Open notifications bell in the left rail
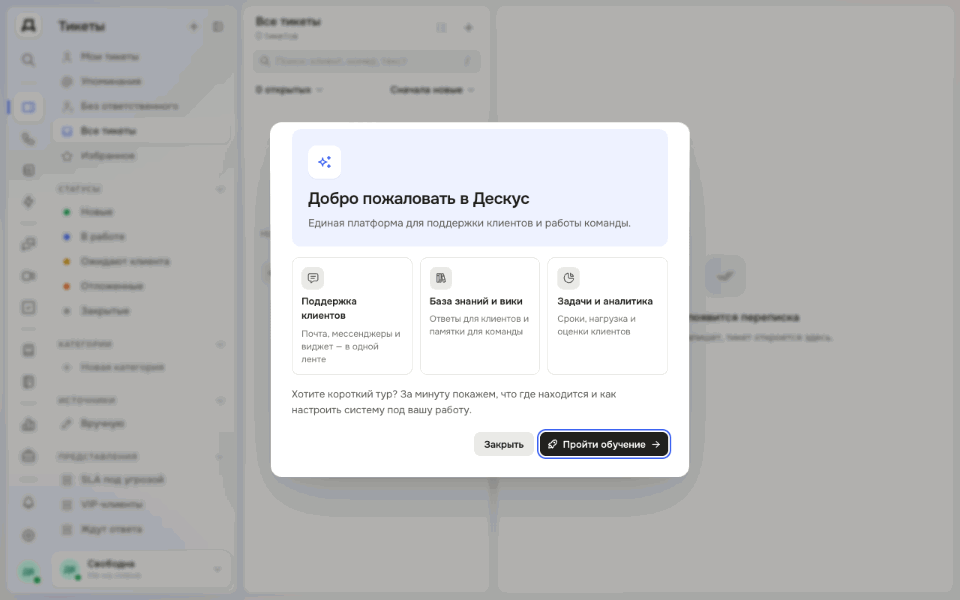 [x=28, y=503]
